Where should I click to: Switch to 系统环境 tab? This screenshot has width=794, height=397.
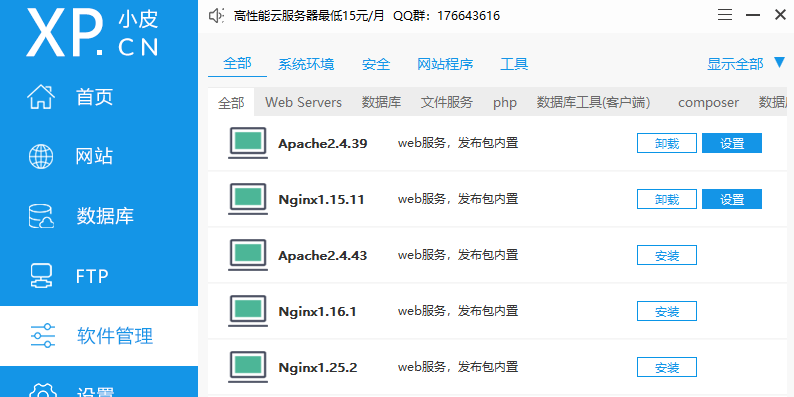(x=306, y=64)
